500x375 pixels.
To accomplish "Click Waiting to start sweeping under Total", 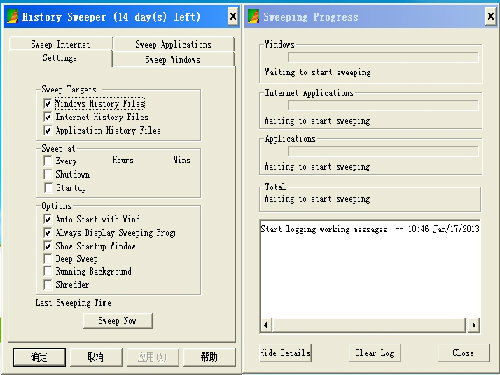I will [317, 199].
